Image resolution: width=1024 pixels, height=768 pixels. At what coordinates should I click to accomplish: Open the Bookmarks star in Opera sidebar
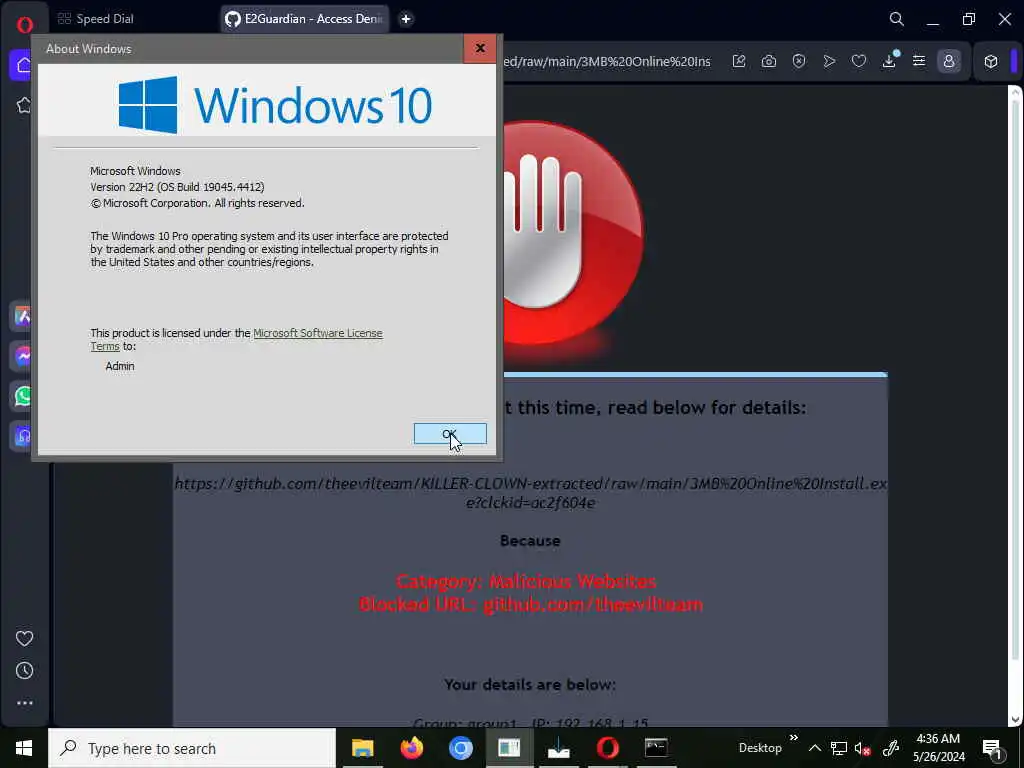[x=24, y=104]
